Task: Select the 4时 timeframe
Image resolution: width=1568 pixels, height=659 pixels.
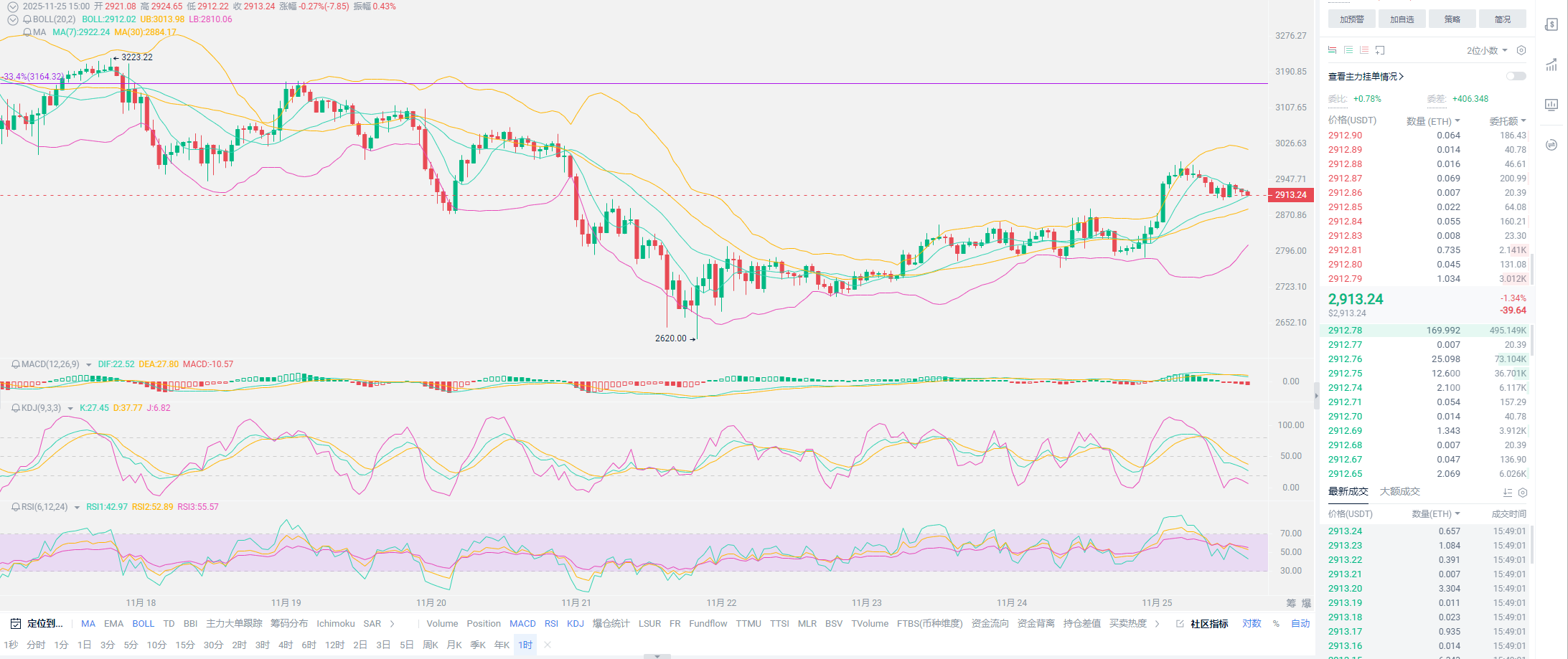Action: pos(286,645)
